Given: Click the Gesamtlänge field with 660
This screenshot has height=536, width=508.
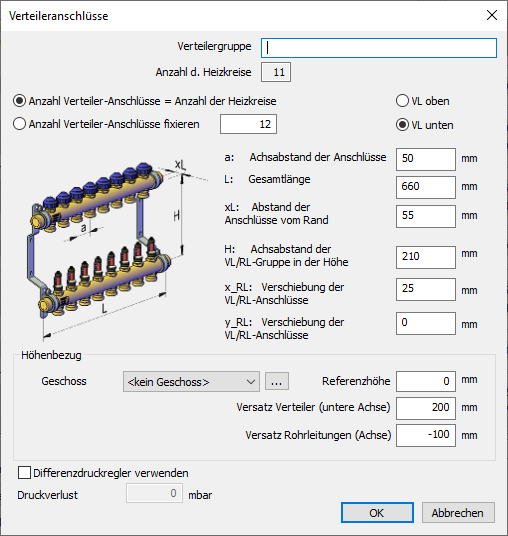Looking at the screenshot, I should (426, 187).
